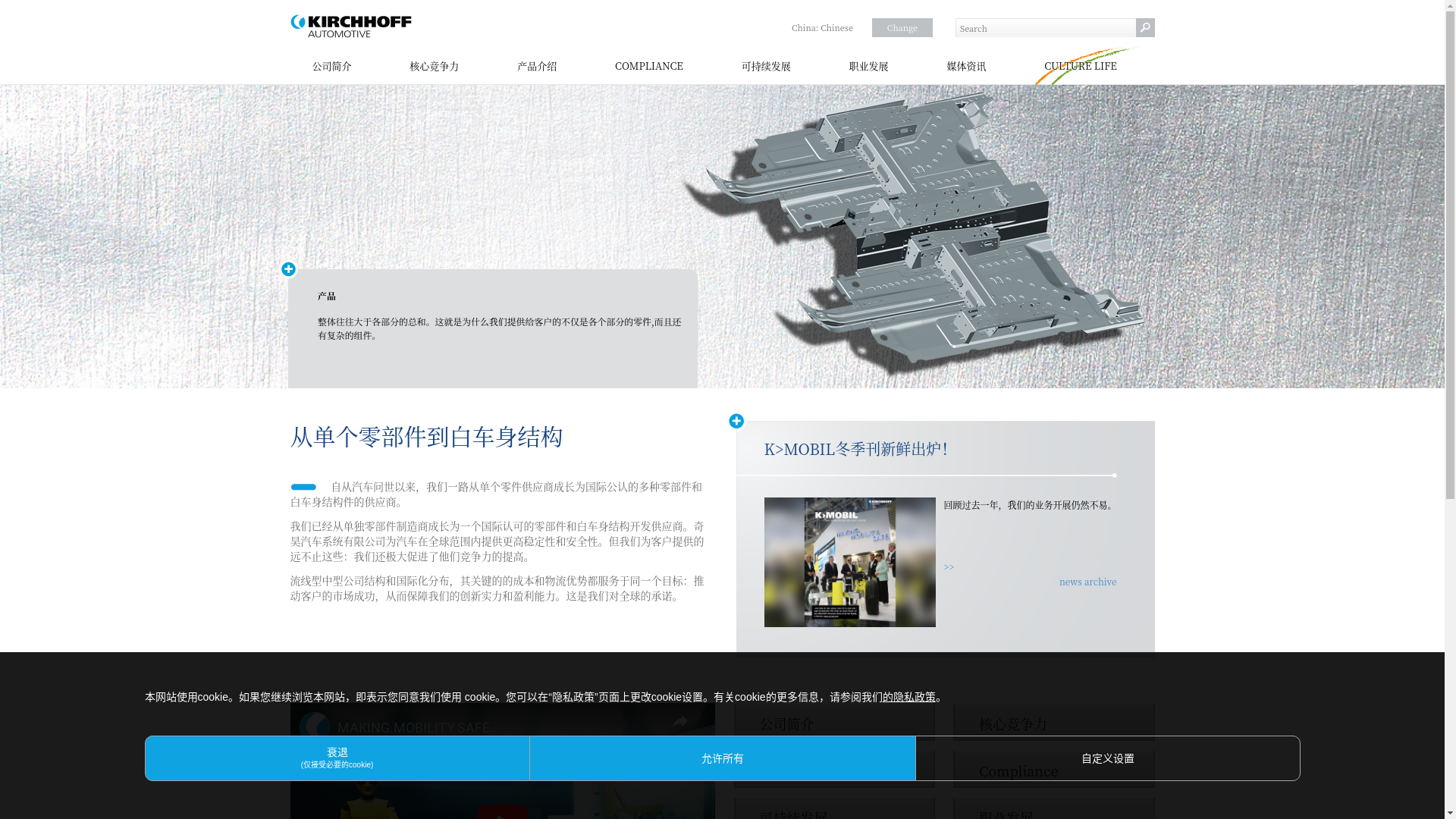The height and width of the screenshot is (819, 1456).
Task: Click the China: Chinese language label
Action: pyautogui.click(x=822, y=28)
